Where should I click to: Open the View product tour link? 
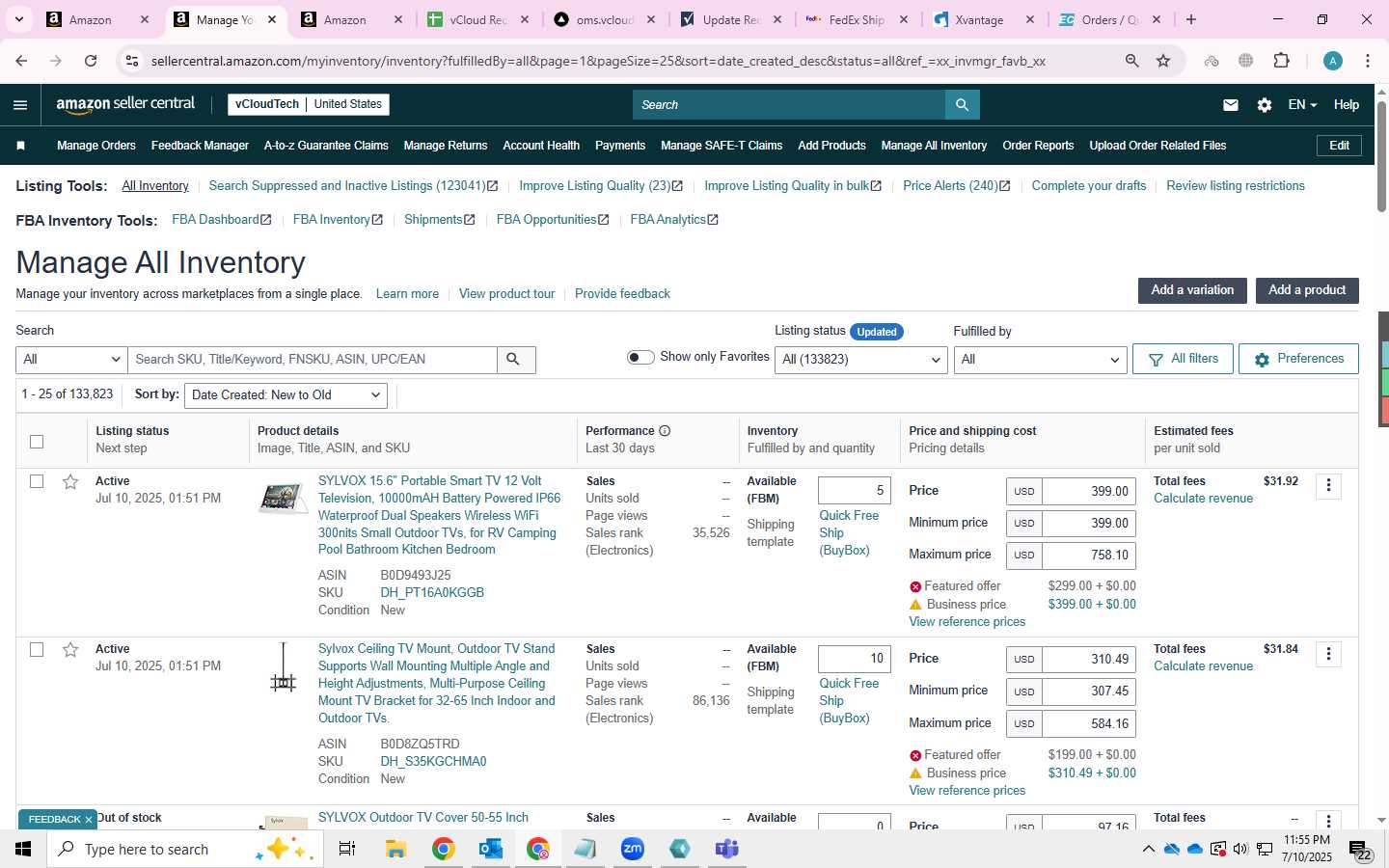tap(507, 294)
